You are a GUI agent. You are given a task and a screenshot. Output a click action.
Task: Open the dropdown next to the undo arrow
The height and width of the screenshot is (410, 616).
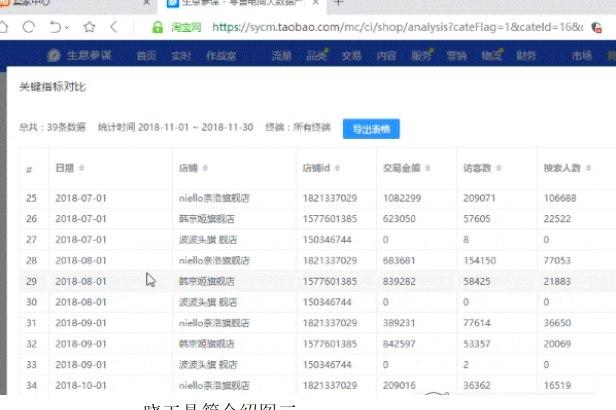pos(66,27)
